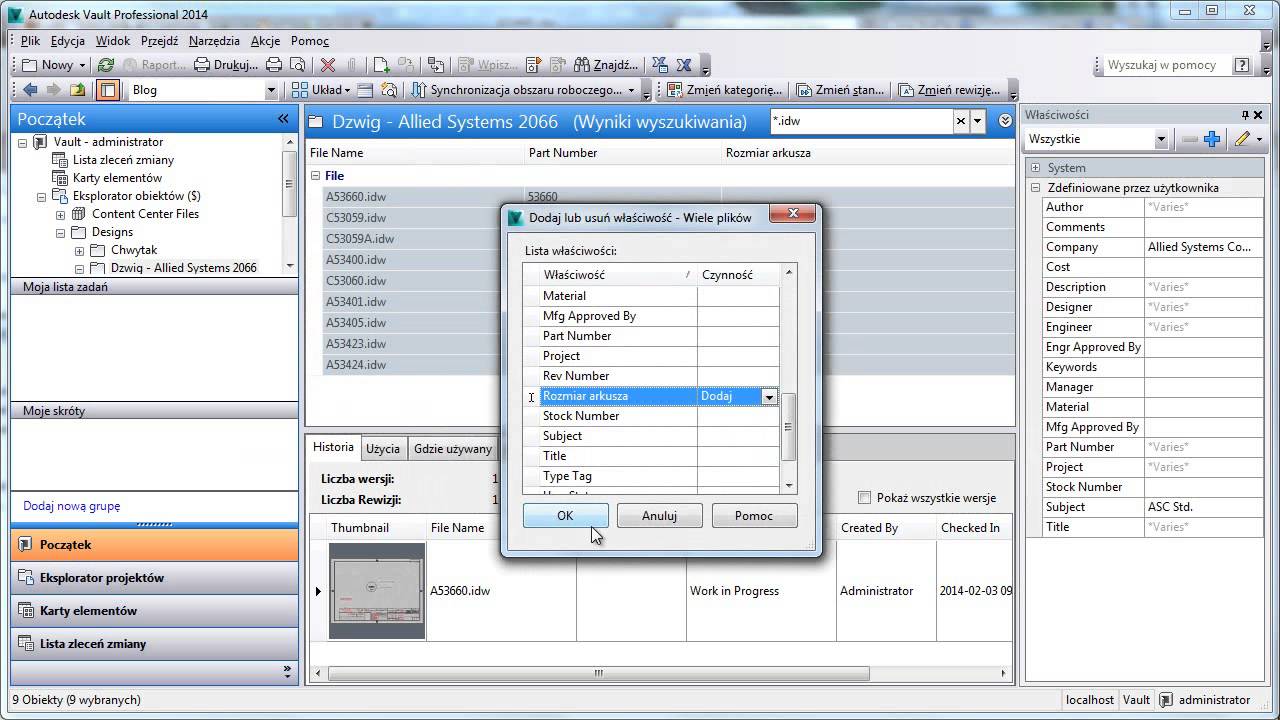Click Zmień stan toolbar button
This screenshot has width=1280, height=720.
[x=840, y=90]
